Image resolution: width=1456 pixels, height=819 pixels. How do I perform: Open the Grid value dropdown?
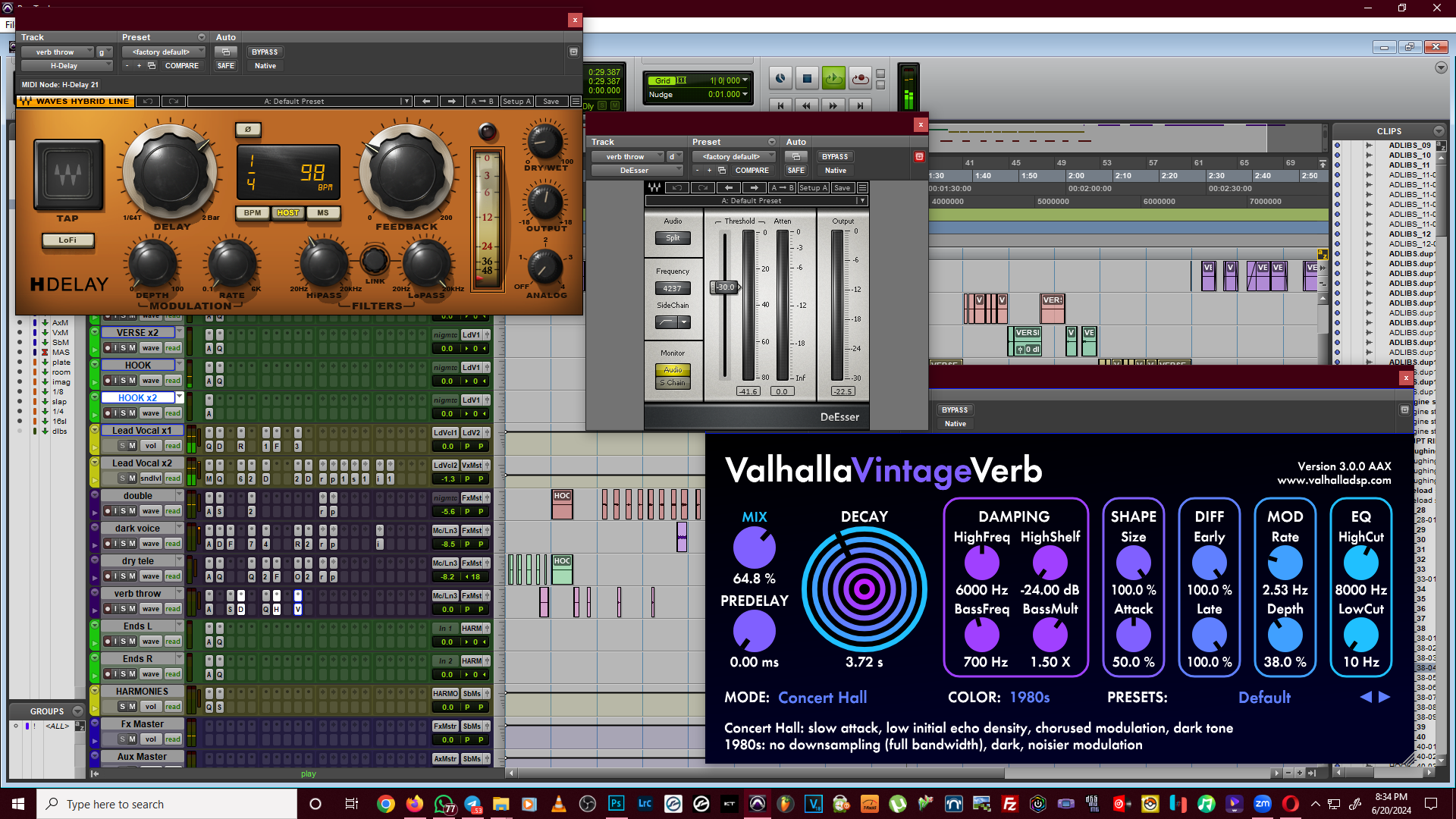[x=745, y=80]
